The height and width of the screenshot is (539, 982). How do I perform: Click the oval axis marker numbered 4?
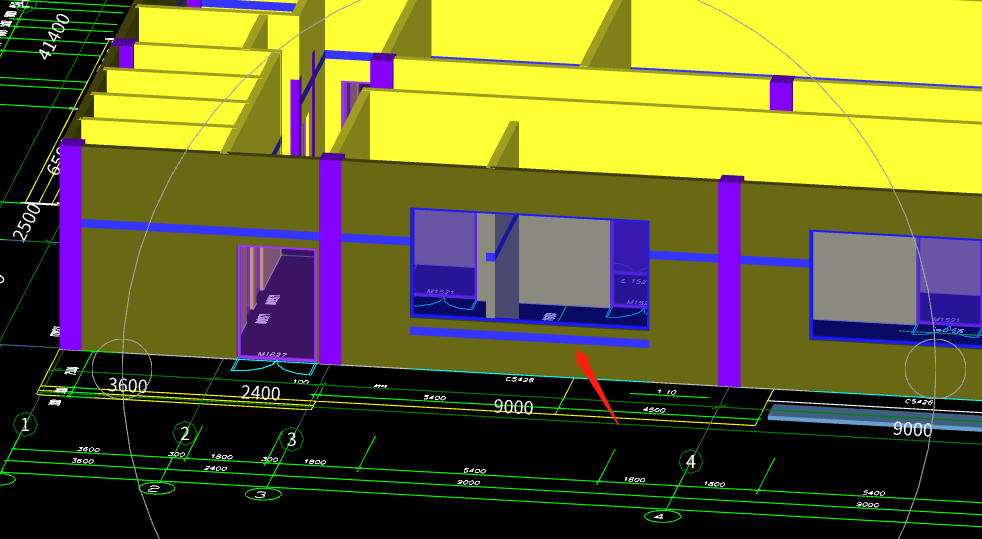click(663, 516)
